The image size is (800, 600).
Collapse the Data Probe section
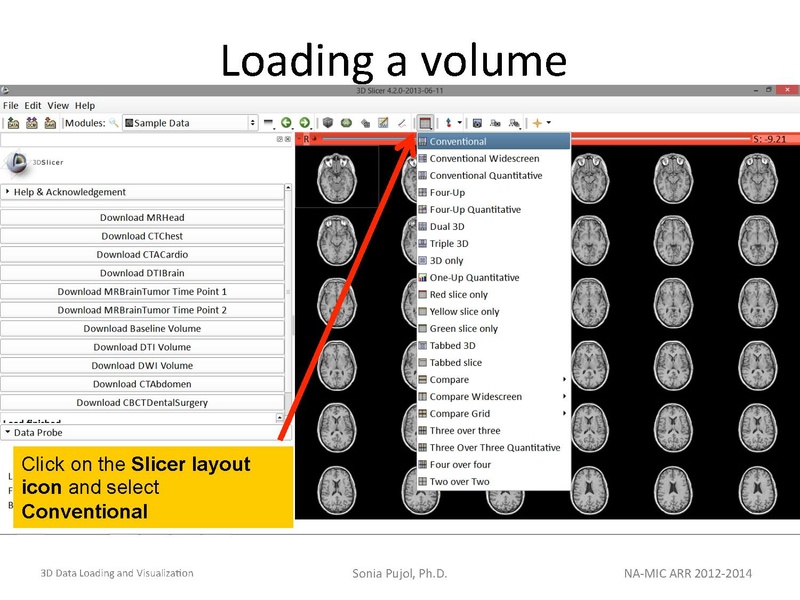pyautogui.click(x=145, y=433)
